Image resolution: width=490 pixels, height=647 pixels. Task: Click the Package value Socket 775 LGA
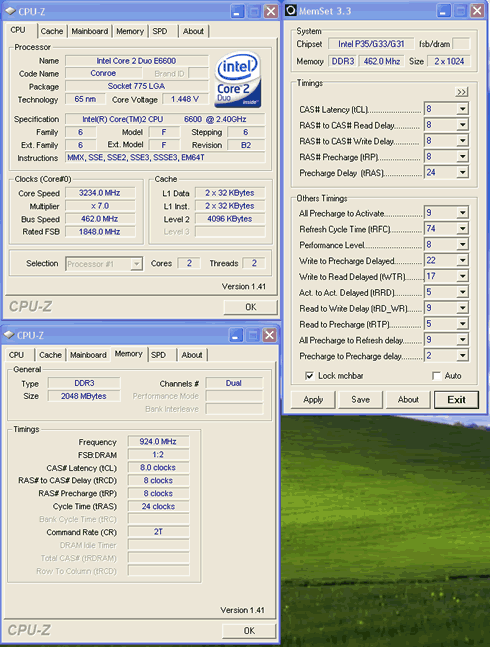pyautogui.click(x=136, y=86)
